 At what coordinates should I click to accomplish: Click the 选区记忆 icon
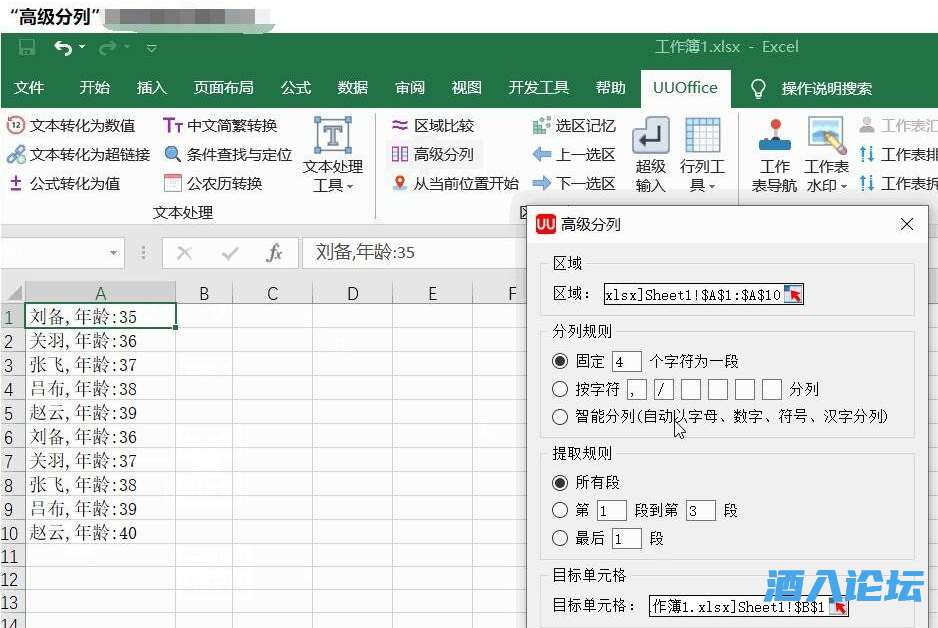[542, 126]
